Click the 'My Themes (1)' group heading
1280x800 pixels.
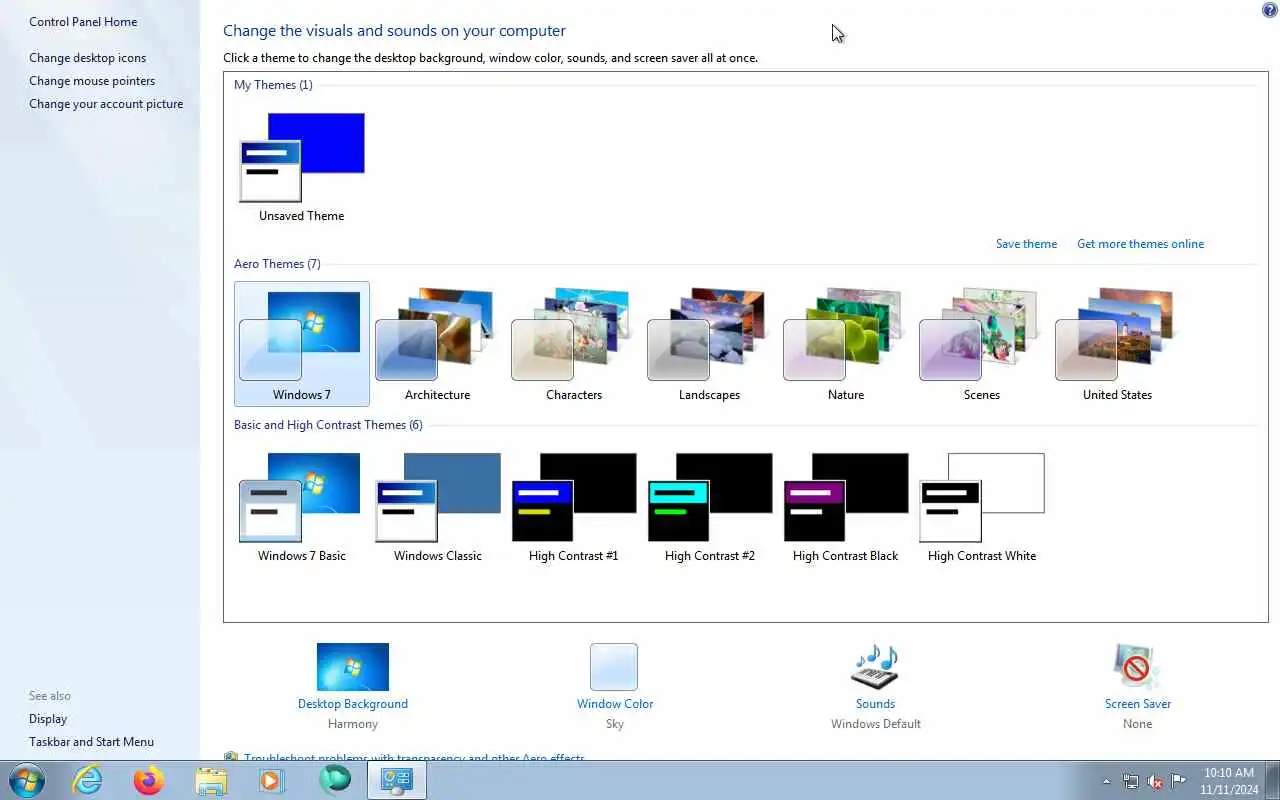pyautogui.click(x=273, y=85)
